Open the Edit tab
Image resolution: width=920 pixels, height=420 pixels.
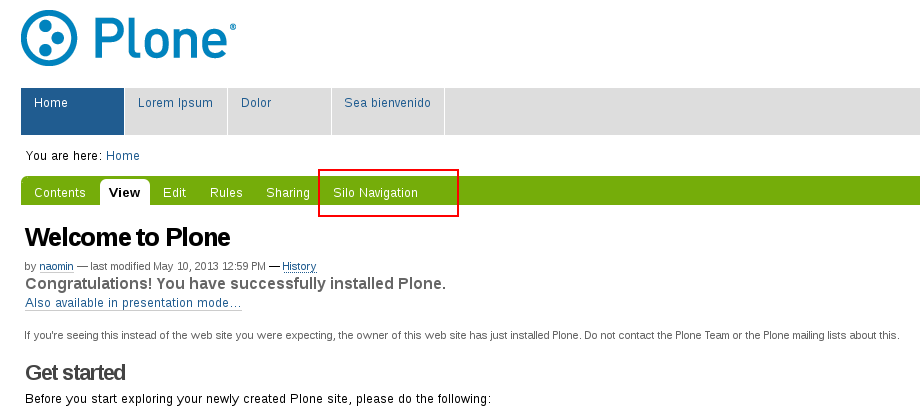point(175,193)
